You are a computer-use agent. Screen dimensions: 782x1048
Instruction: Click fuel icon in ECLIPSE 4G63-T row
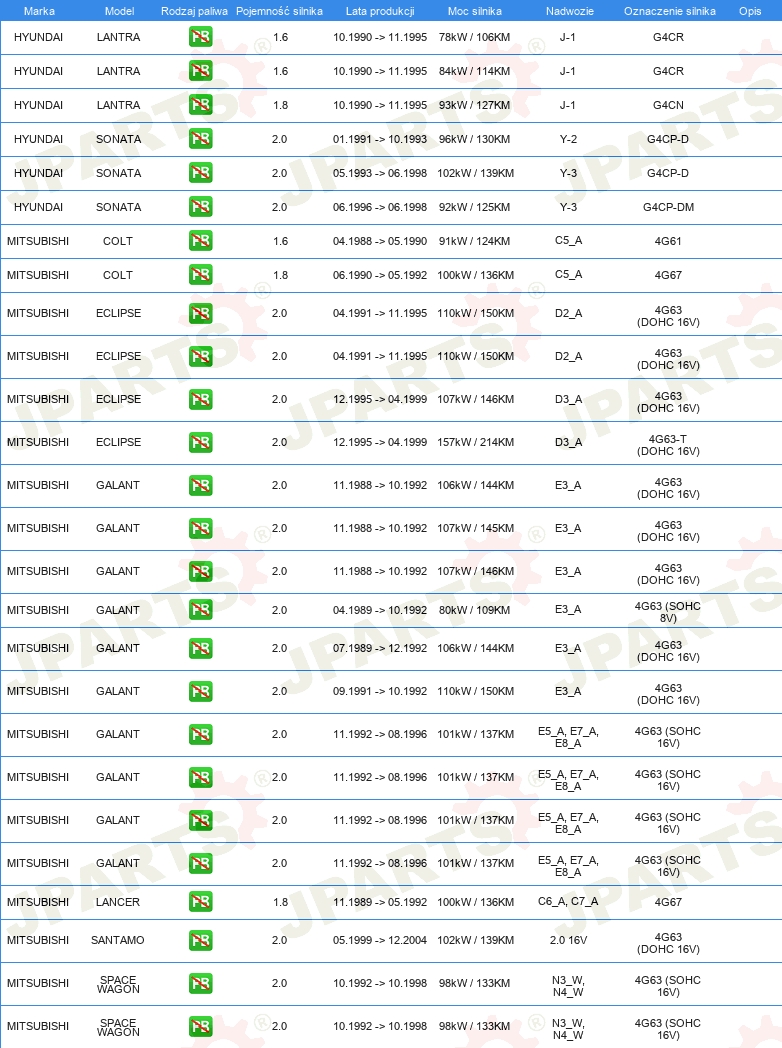[x=201, y=442]
